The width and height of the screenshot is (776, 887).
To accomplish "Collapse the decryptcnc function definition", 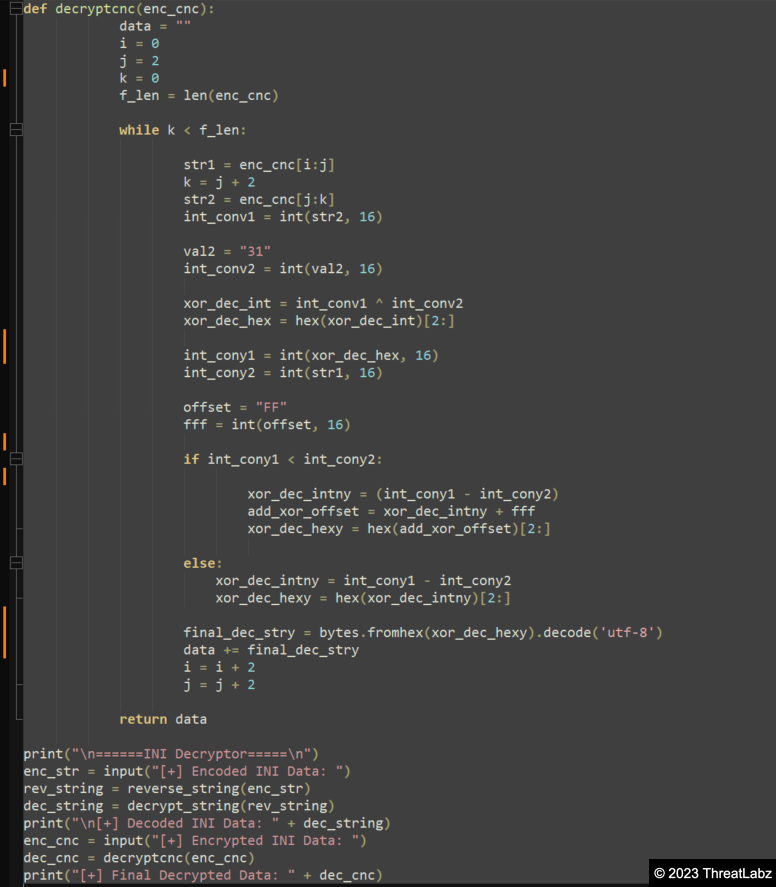I will [x=15, y=9].
